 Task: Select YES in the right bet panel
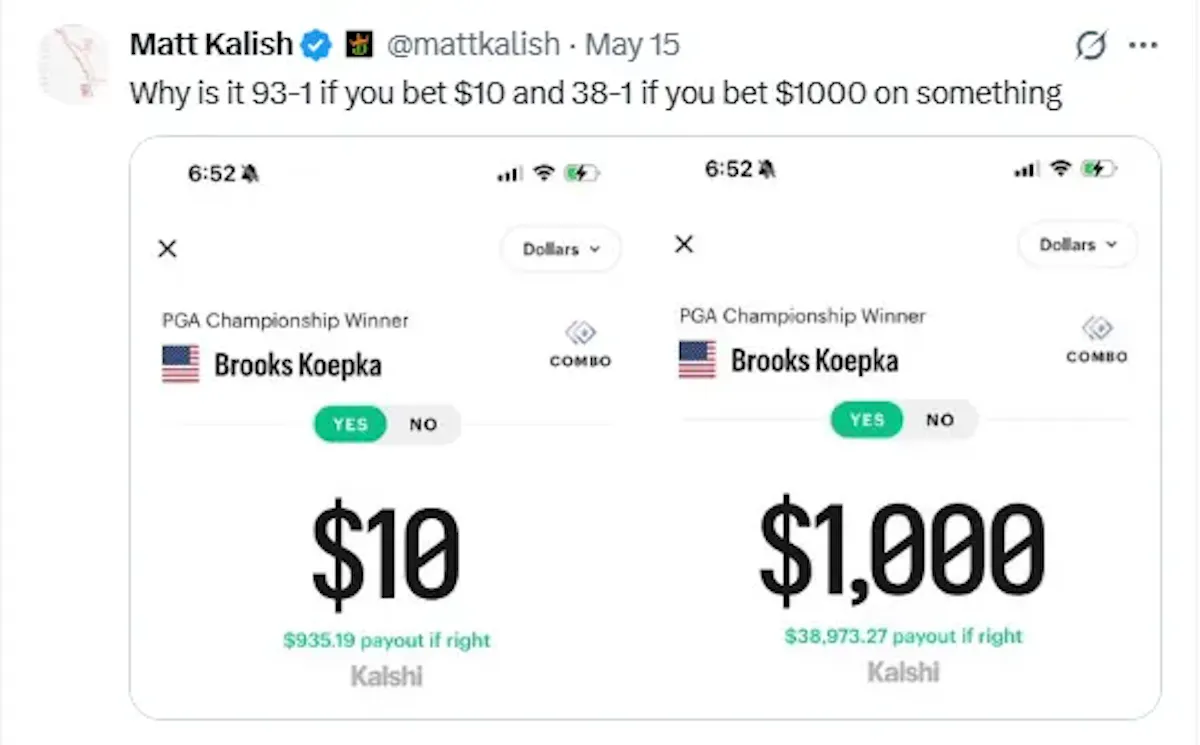[x=867, y=420]
